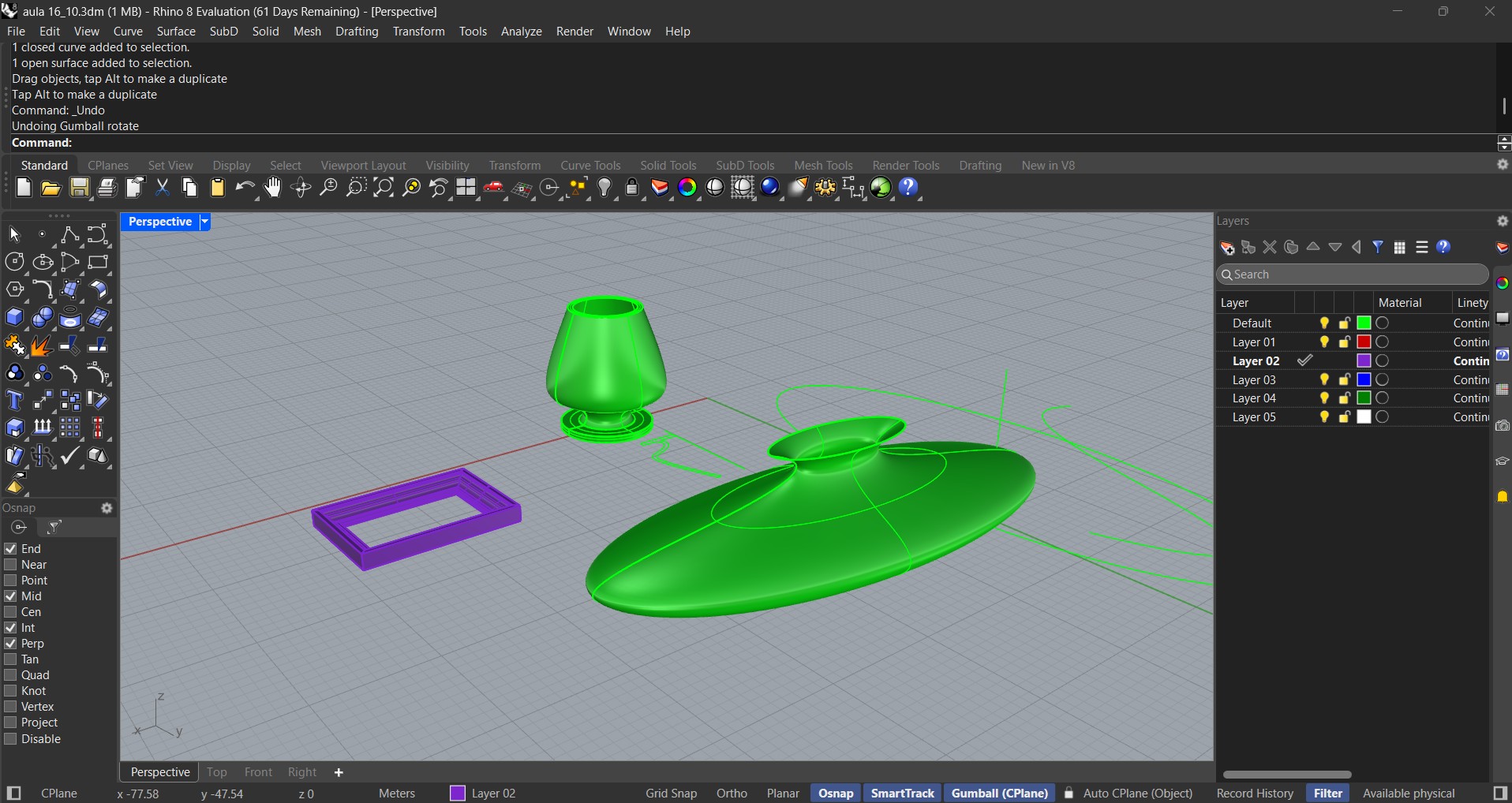Enable the Quad osnap checkbox
The height and width of the screenshot is (803, 1512).
pos(10,674)
